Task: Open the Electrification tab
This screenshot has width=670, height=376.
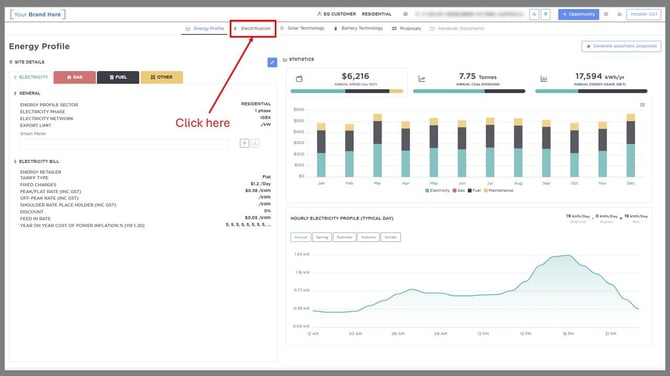Action: point(253,28)
